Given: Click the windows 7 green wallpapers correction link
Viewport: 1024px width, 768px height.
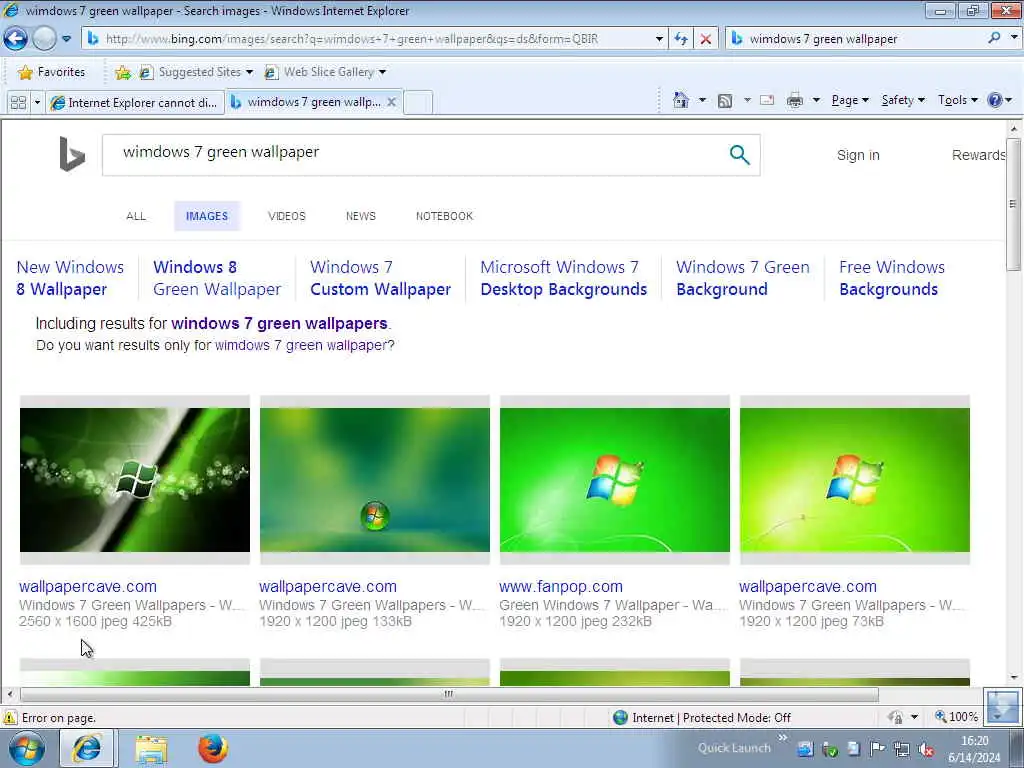Looking at the screenshot, I should (280, 323).
